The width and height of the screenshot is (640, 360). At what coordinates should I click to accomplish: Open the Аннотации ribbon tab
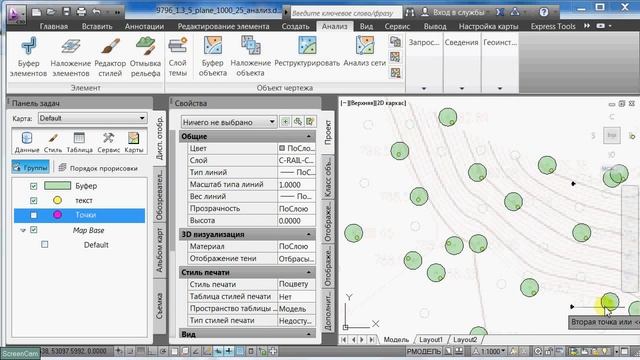pyautogui.click(x=144, y=26)
